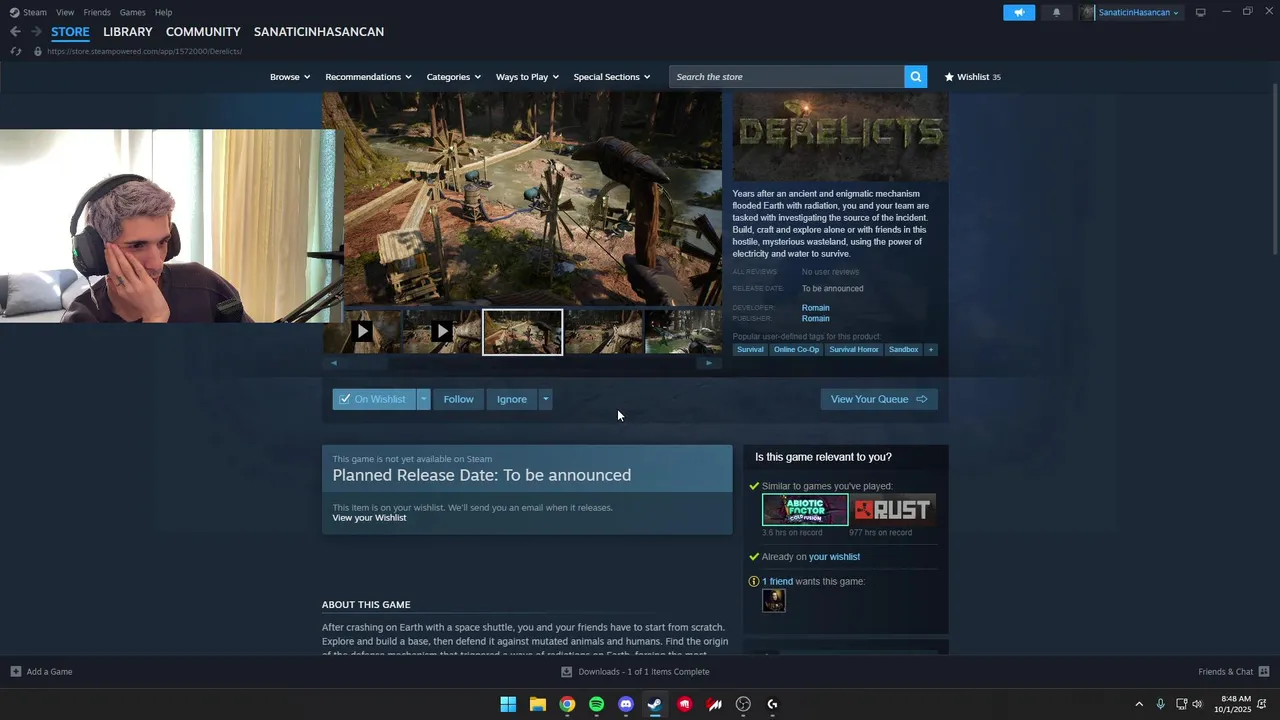The height and width of the screenshot is (720, 1280).
Task: Select the fourth screenshot thumbnail
Action: pyautogui.click(x=603, y=331)
